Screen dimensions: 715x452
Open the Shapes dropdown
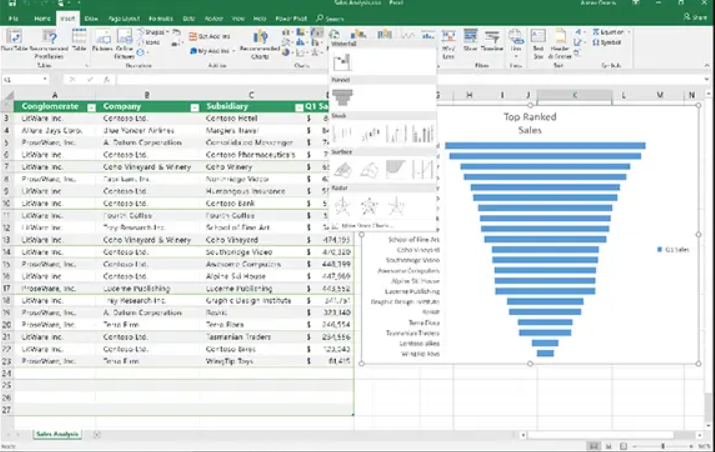153,32
